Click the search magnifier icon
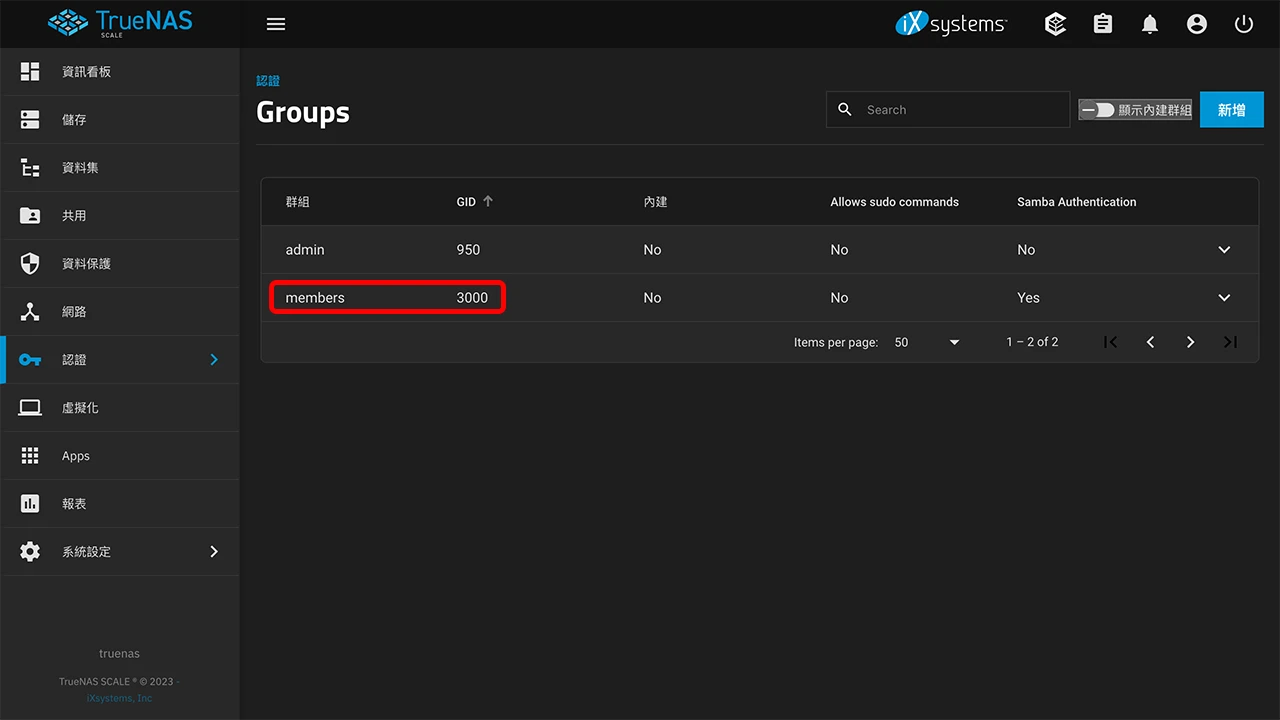This screenshot has height=720, width=1280. pos(845,110)
